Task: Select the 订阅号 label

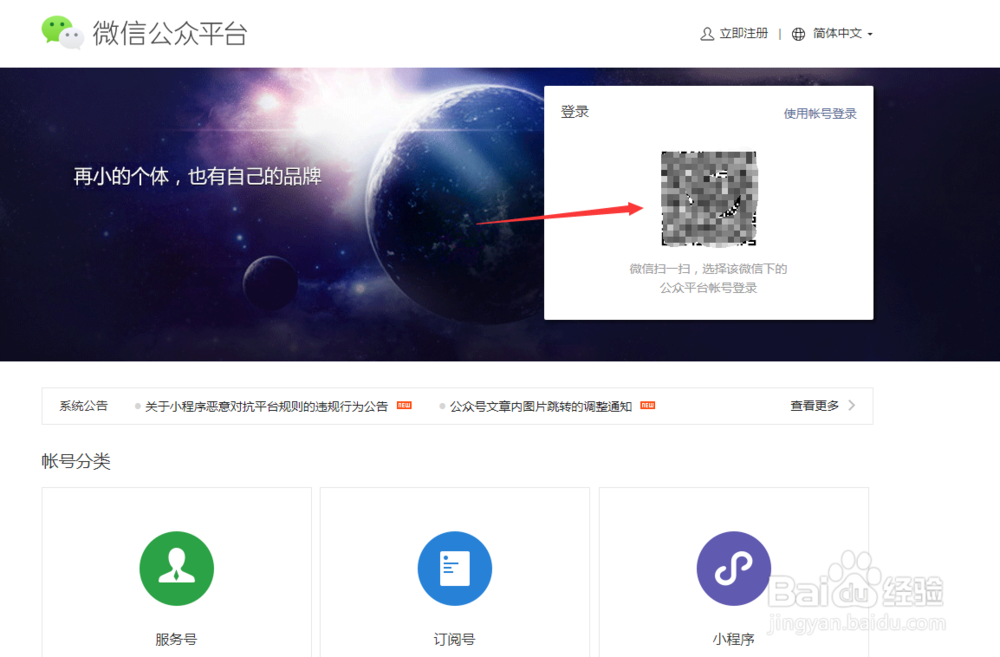Action: pyautogui.click(x=454, y=639)
